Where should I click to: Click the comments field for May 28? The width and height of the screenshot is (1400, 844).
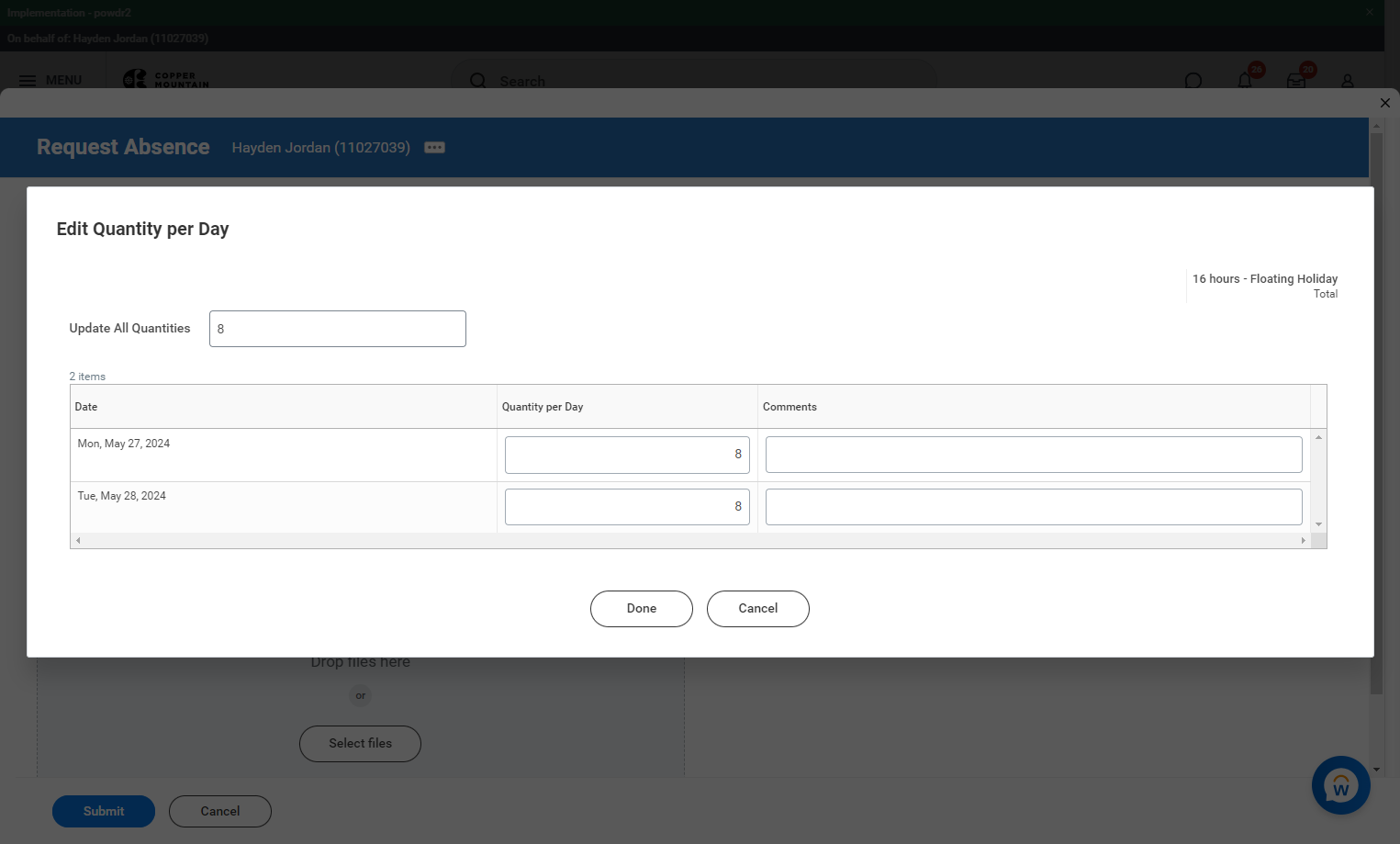[x=1034, y=507]
